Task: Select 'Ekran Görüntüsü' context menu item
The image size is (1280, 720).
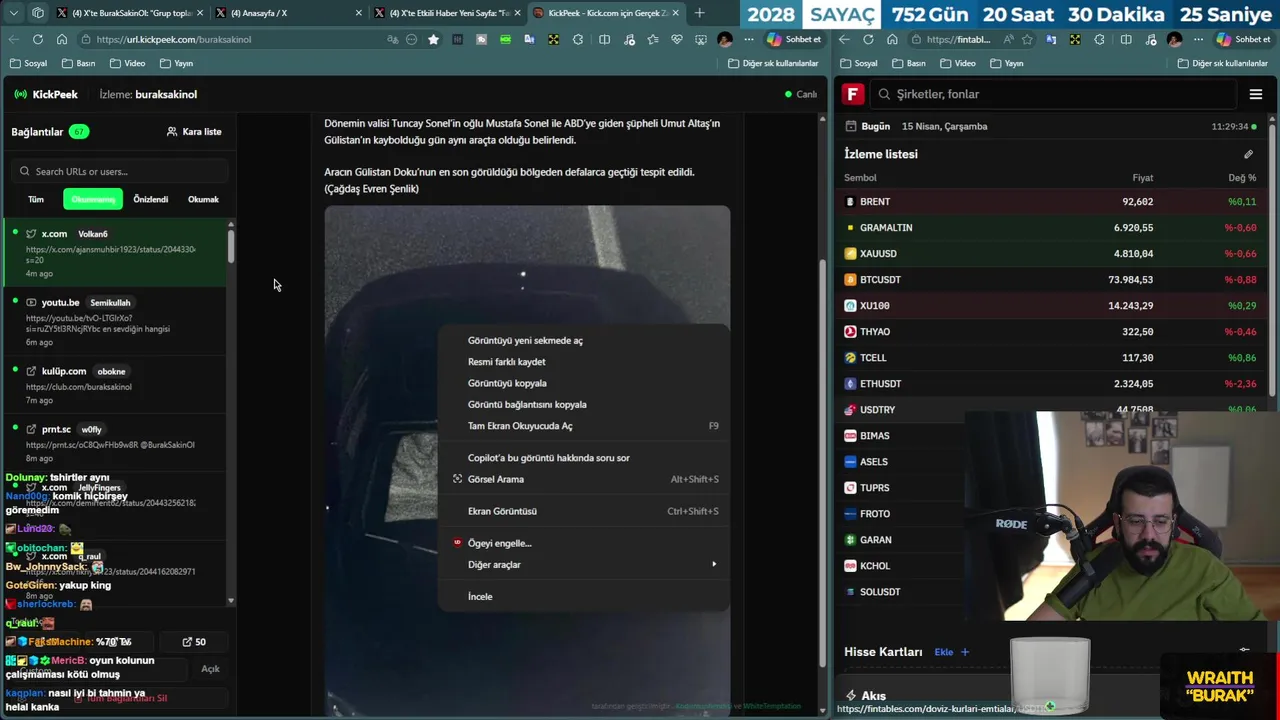Action: coord(583,511)
